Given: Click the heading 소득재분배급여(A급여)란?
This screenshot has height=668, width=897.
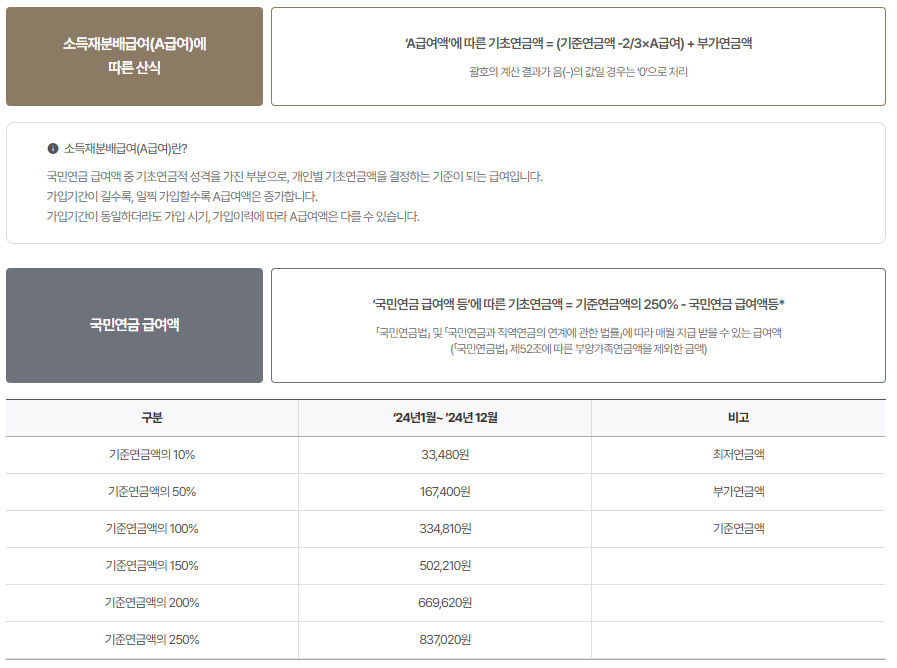Looking at the screenshot, I should (125, 149).
